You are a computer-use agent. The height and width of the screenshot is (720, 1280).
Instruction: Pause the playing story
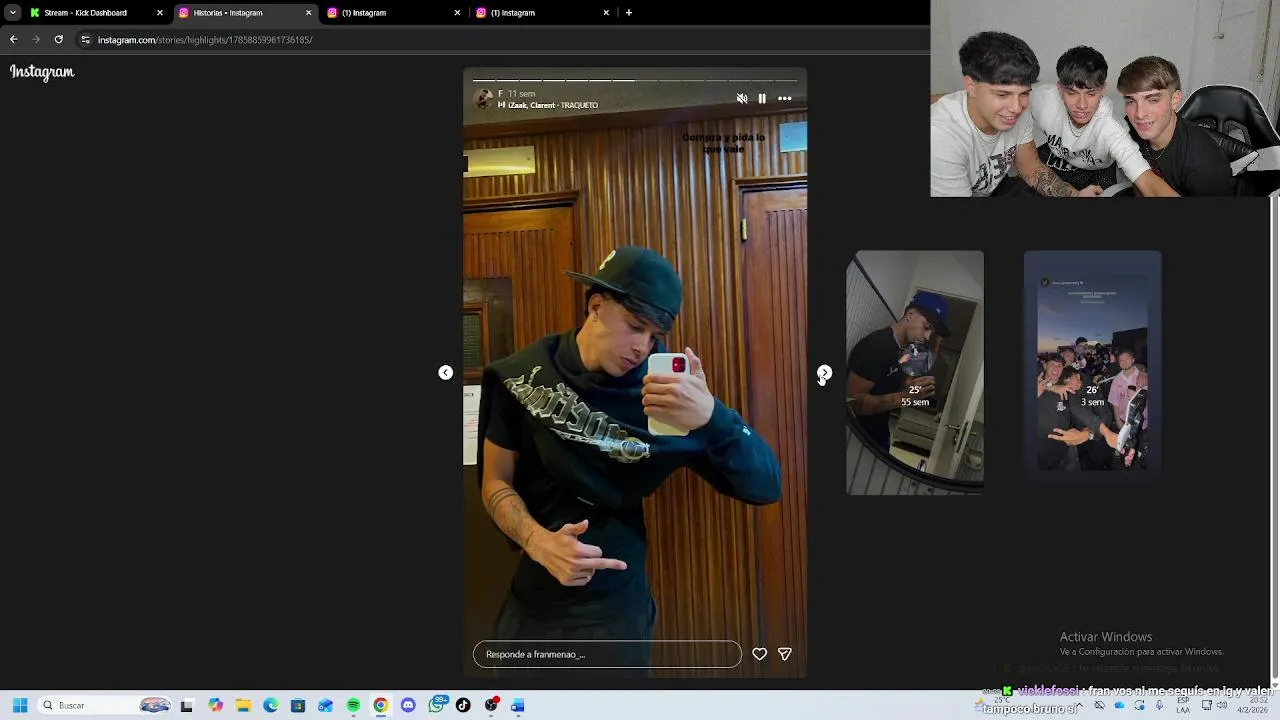[x=762, y=99]
